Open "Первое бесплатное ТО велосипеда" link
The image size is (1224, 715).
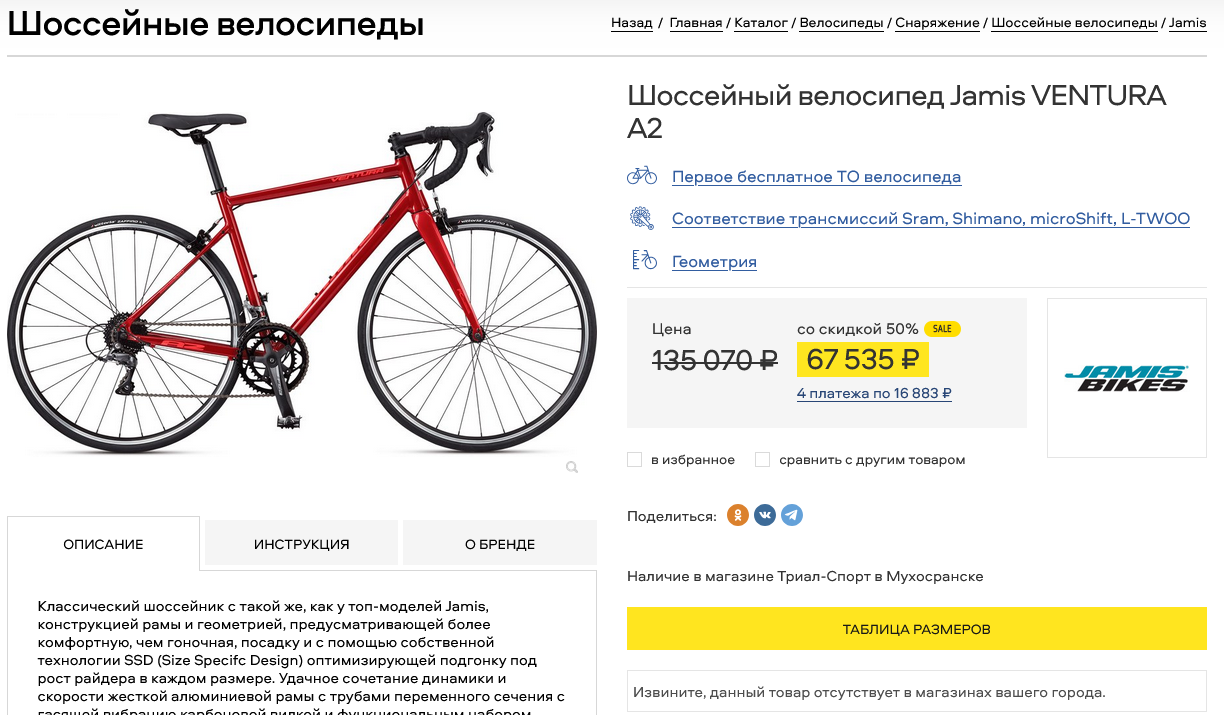point(816,177)
